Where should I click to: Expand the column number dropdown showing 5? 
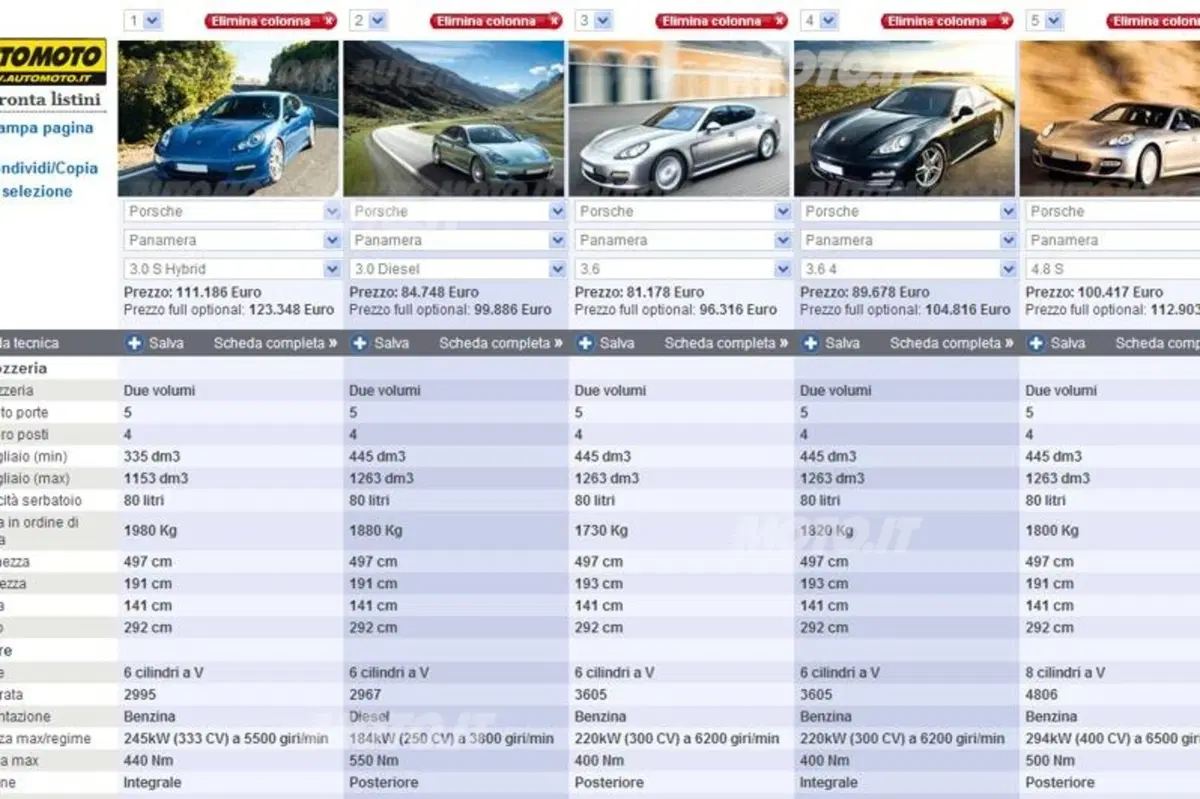click(1045, 20)
